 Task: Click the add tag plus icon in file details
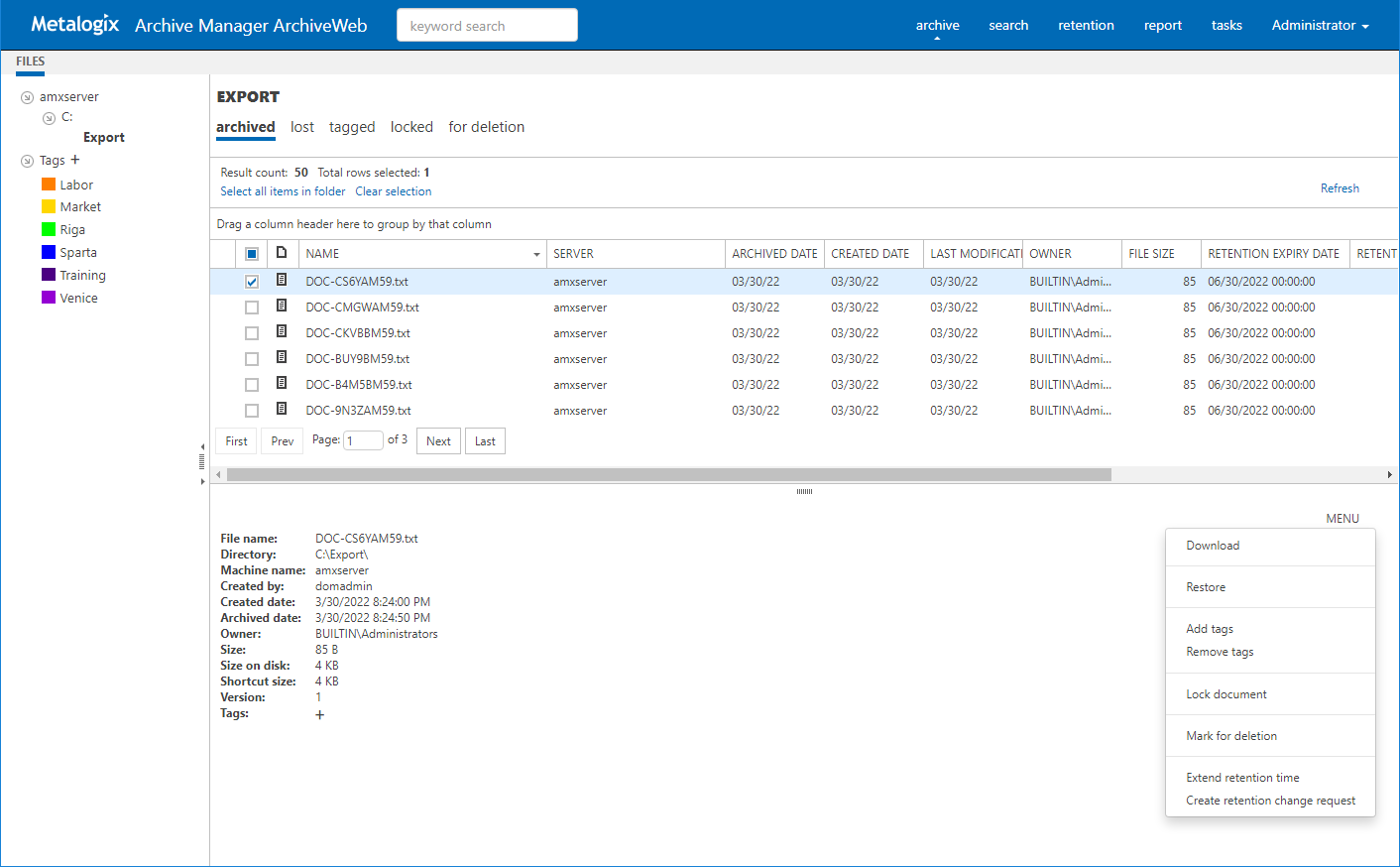319,714
